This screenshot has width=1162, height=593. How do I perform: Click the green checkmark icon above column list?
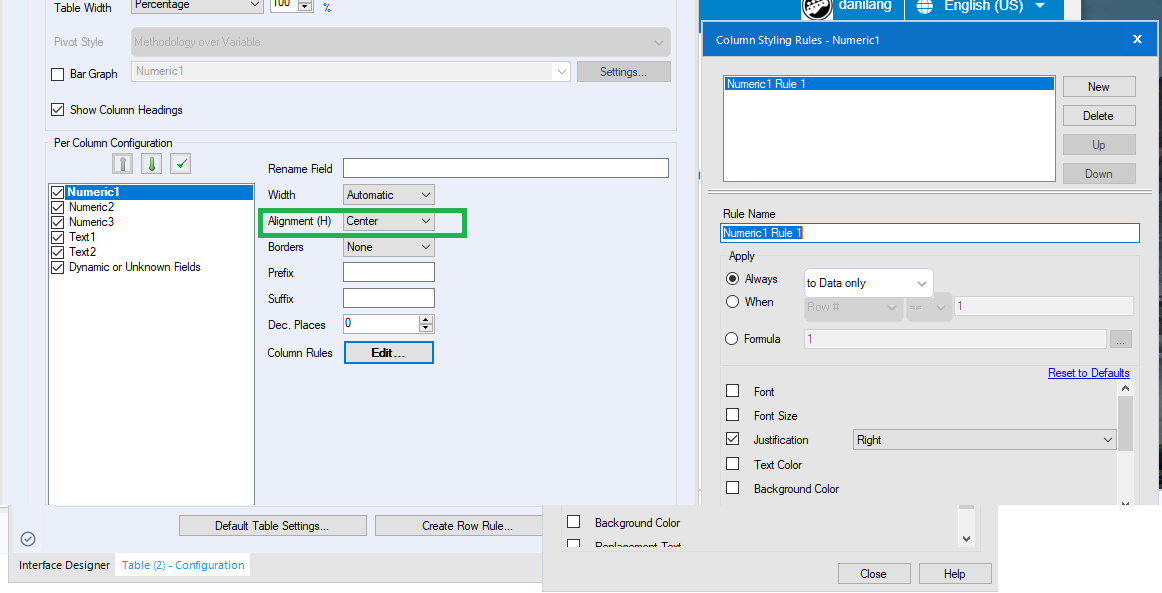pos(180,163)
